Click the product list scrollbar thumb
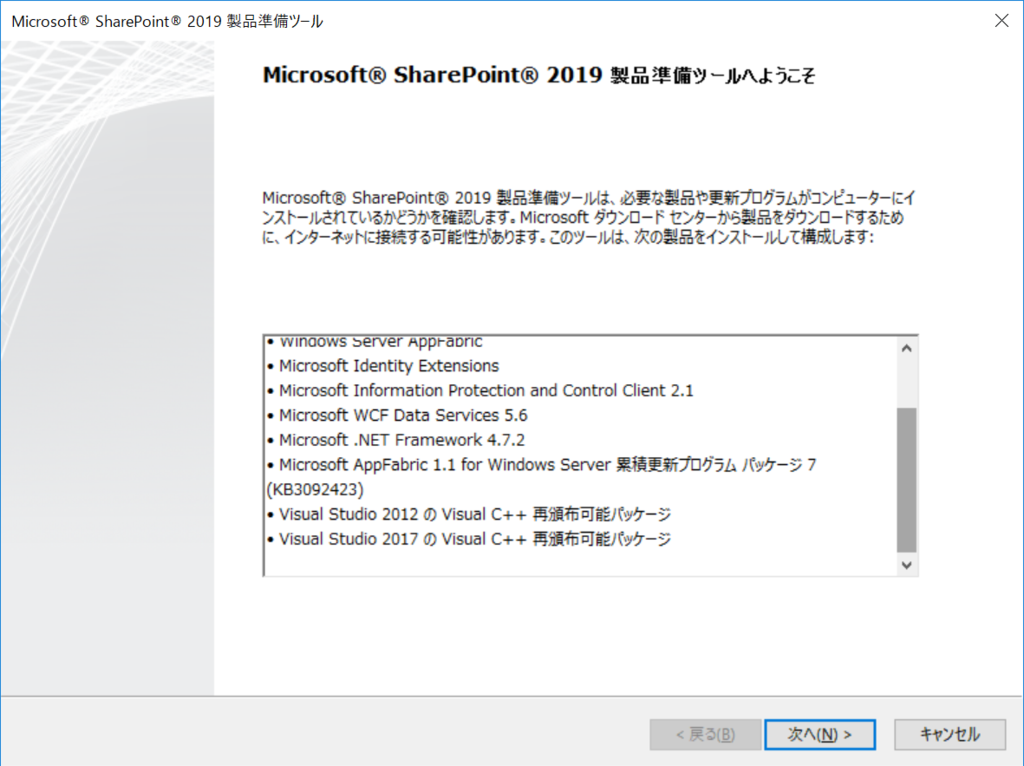Image resolution: width=1024 pixels, height=766 pixels. (906, 480)
